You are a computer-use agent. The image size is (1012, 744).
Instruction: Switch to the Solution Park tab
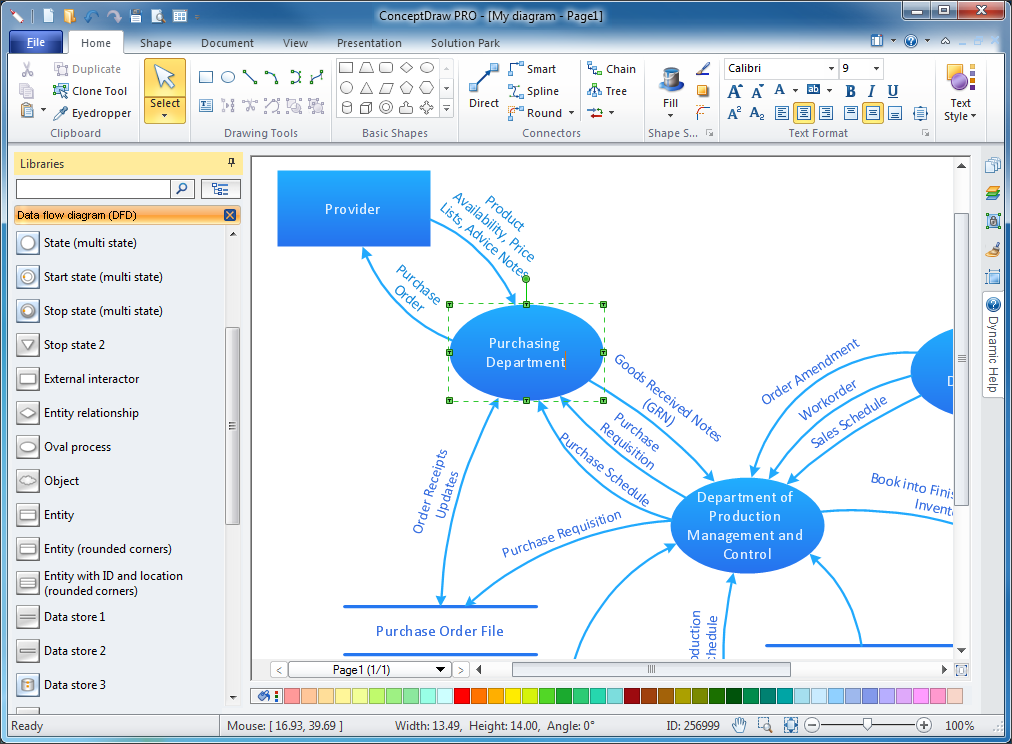pyautogui.click(x=465, y=43)
